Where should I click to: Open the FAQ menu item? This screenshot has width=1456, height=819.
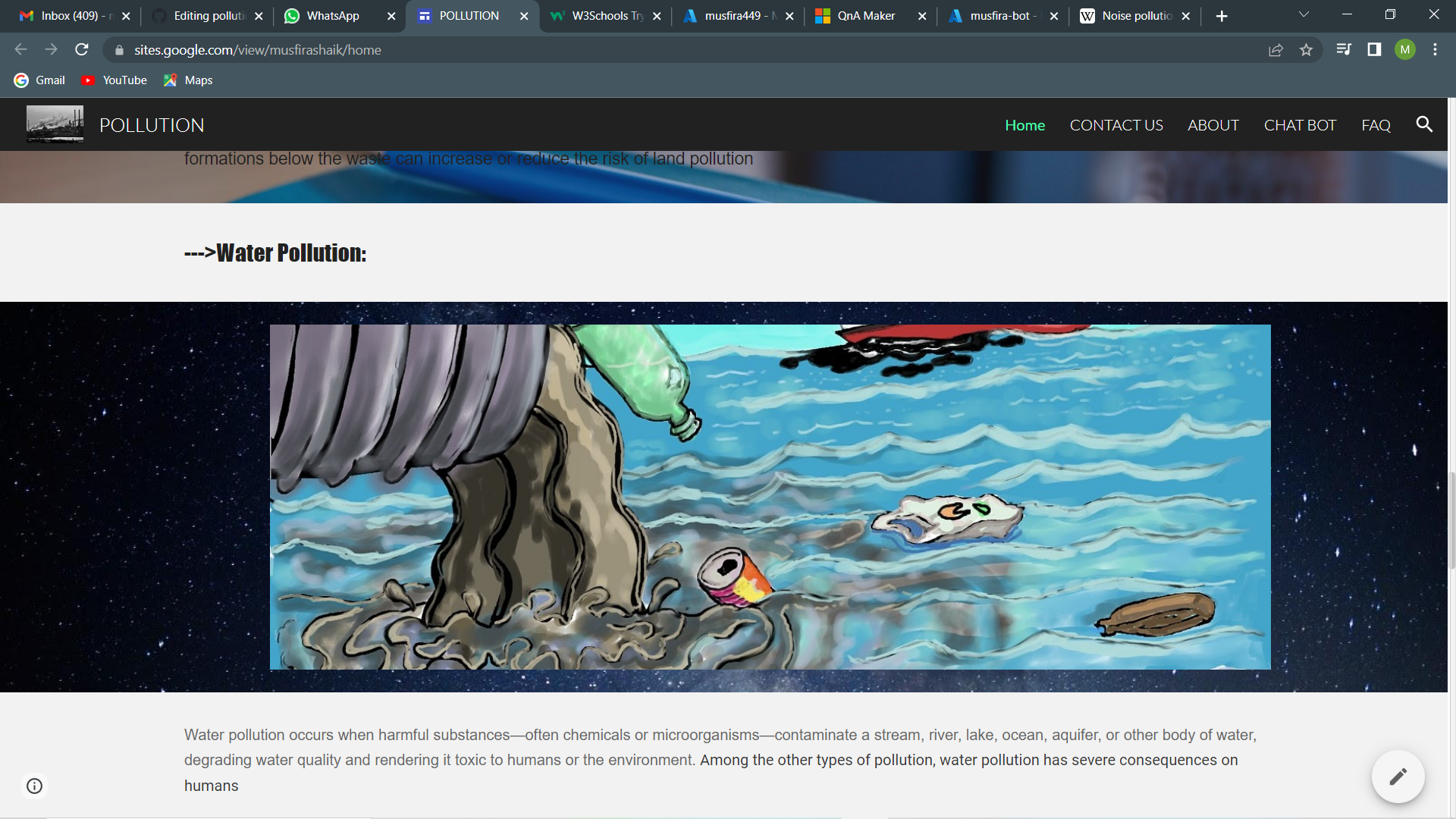[x=1376, y=124]
